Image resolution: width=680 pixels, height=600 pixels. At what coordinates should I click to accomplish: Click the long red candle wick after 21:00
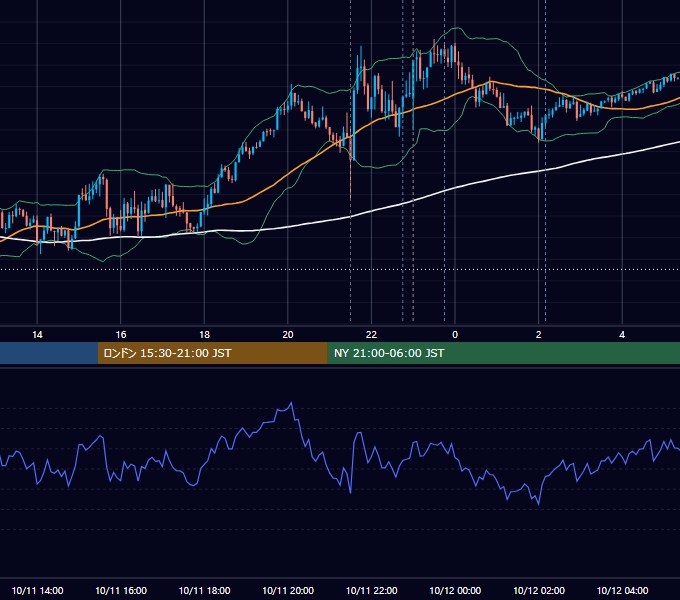click(350, 180)
